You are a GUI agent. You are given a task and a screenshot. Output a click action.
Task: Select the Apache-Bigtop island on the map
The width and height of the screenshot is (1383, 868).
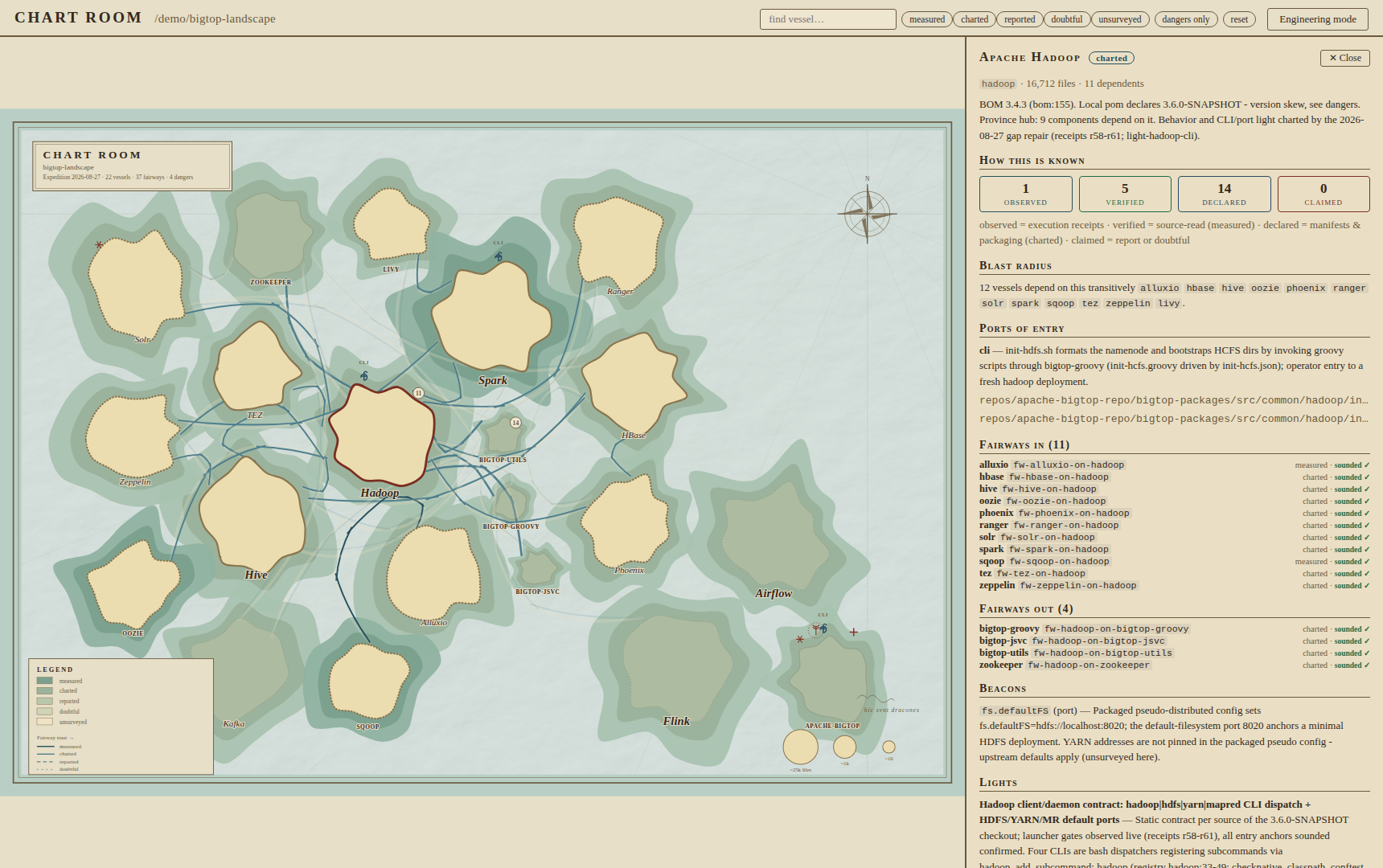[830, 679]
